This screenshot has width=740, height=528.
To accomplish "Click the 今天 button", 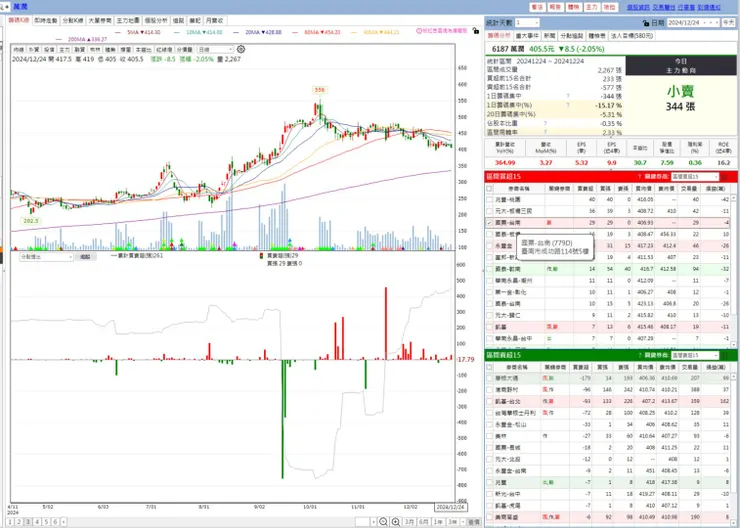I will pyautogui.click(x=728, y=23).
